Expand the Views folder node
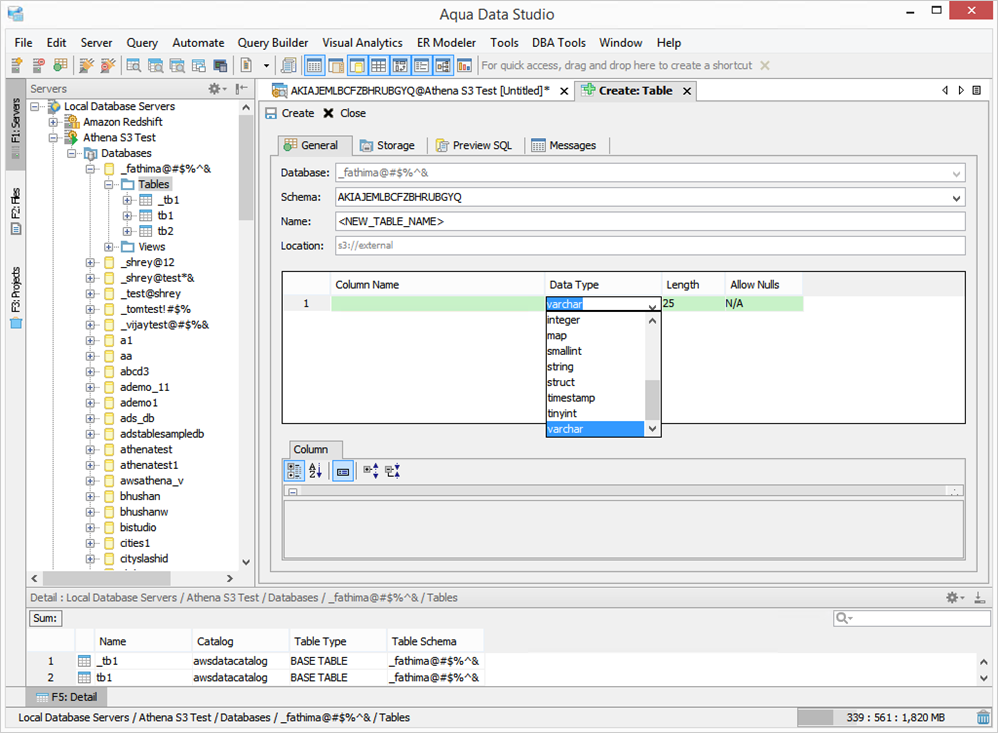 coord(109,247)
